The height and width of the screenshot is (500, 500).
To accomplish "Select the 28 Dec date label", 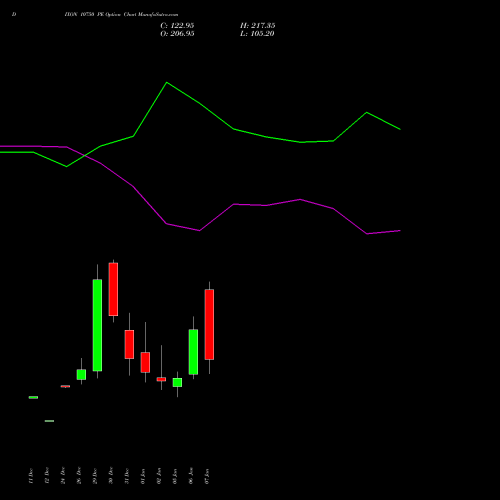I will (79, 476).
